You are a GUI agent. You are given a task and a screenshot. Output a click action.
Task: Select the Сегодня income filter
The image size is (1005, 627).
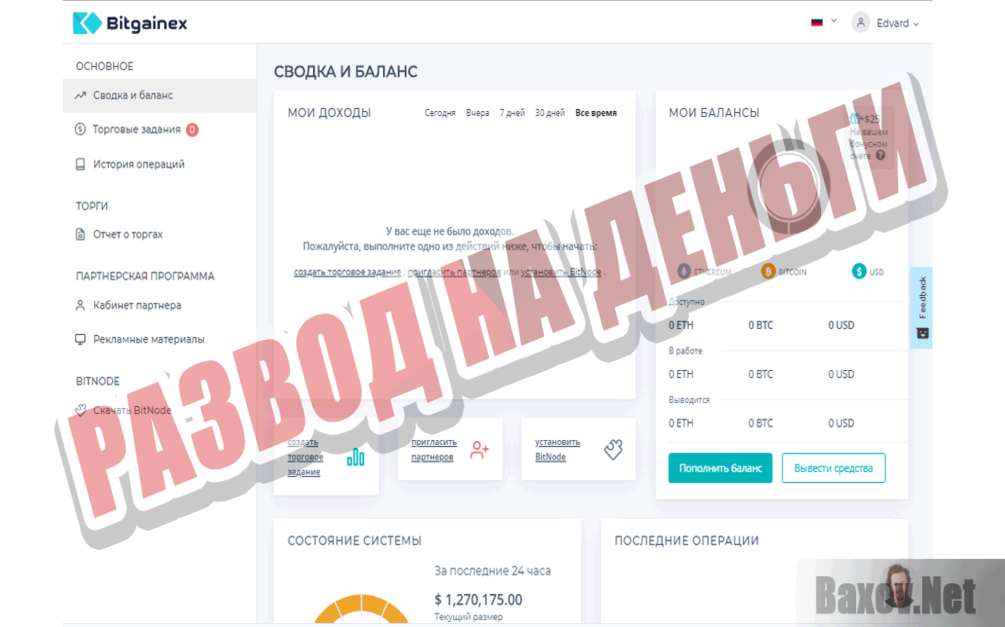click(x=440, y=113)
